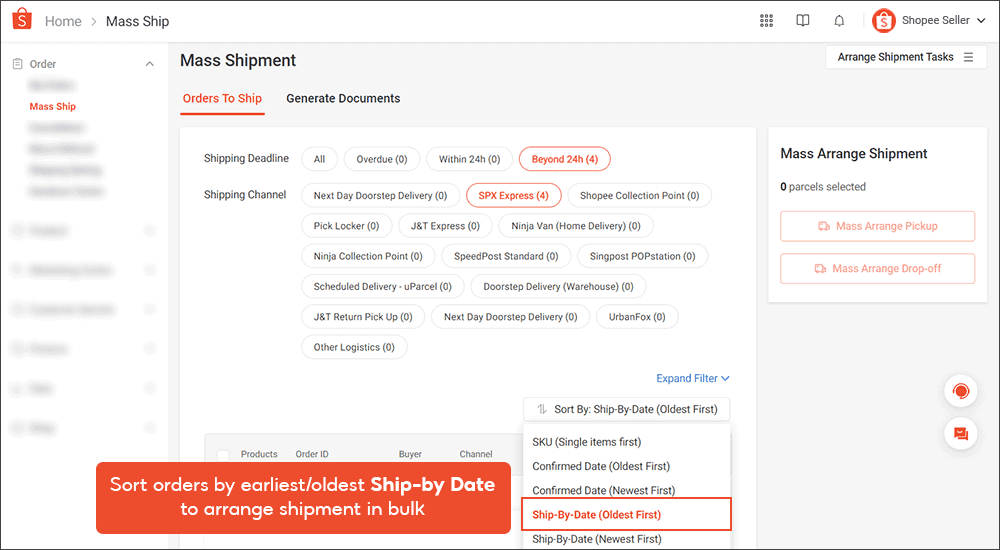Choose Confirmed Date (Oldest First) sort
Image resolution: width=1000 pixels, height=550 pixels.
(x=626, y=466)
